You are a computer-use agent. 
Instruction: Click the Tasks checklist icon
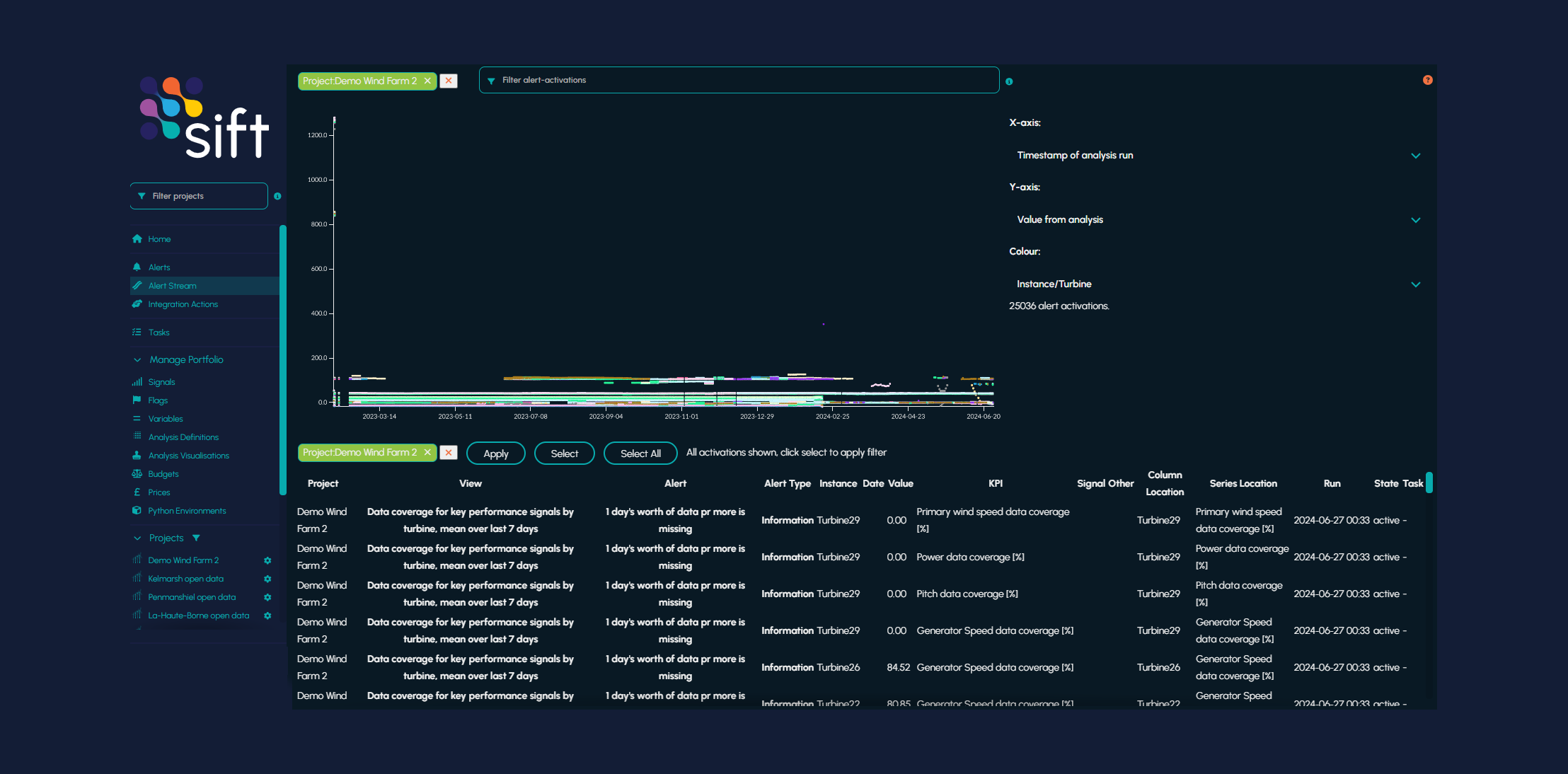(137, 333)
